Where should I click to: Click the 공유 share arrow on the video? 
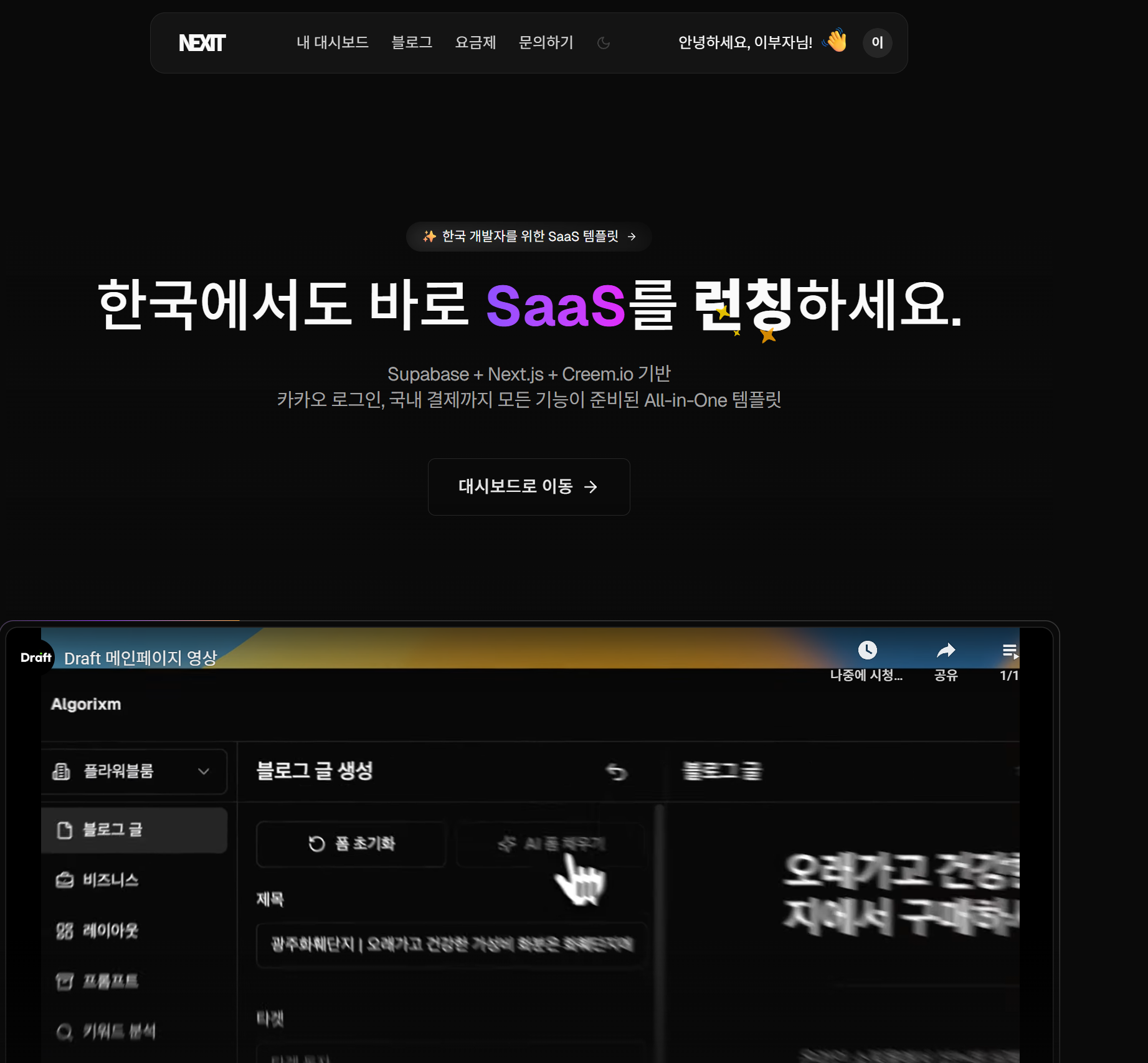coord(946,650)
